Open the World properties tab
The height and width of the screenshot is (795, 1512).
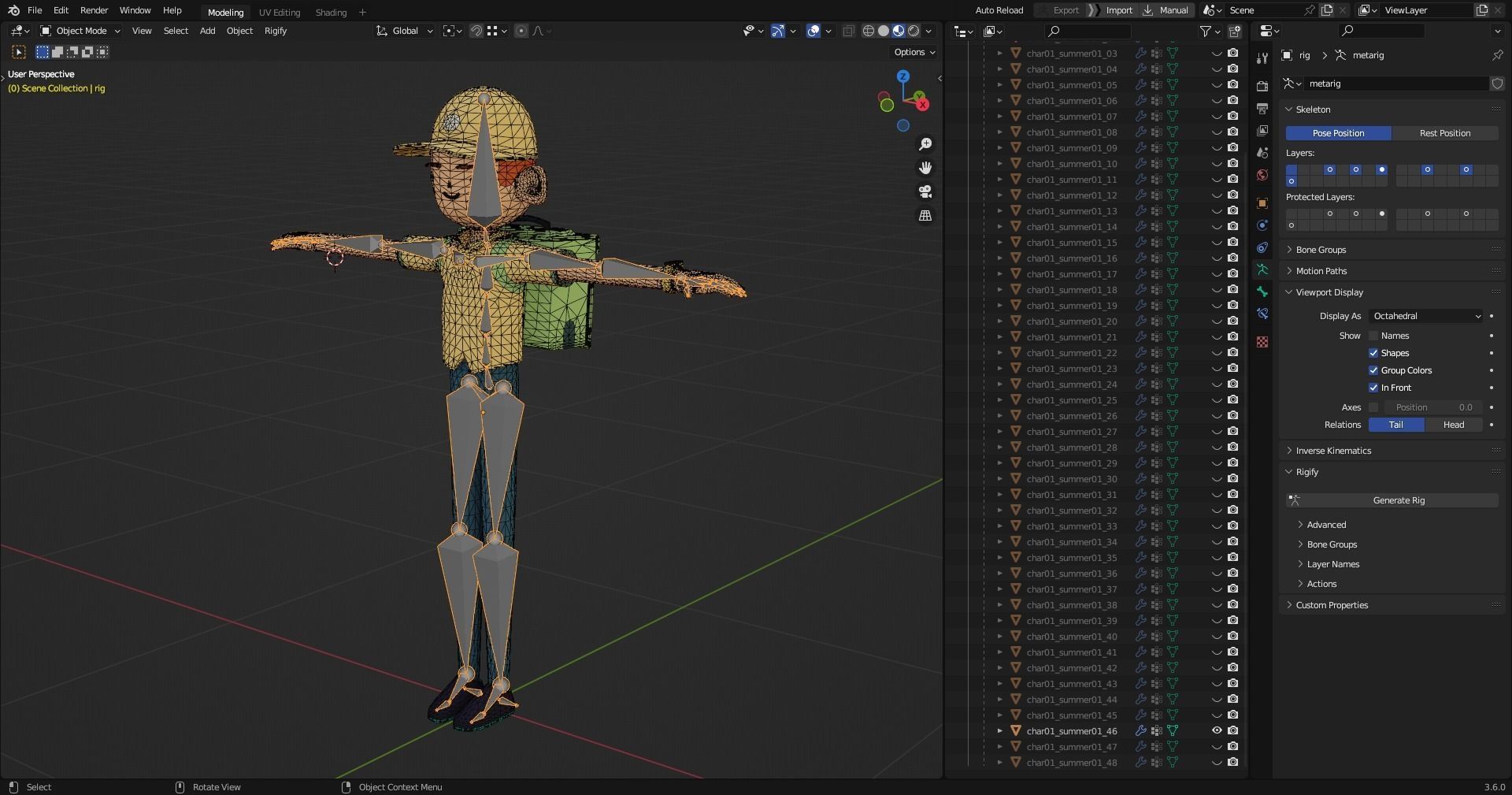1262,175
